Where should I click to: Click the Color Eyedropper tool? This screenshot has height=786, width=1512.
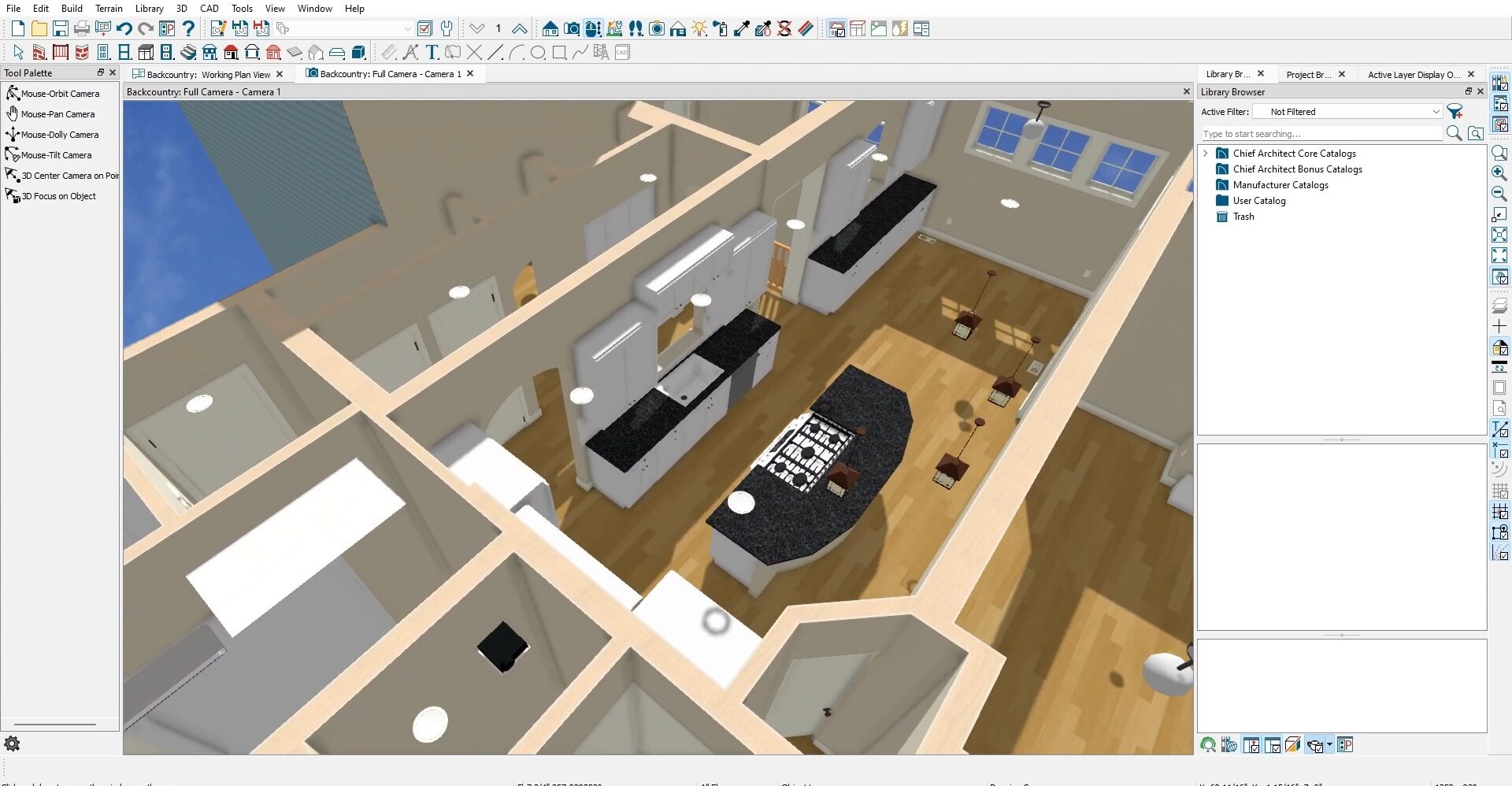[x=742, y=29]
